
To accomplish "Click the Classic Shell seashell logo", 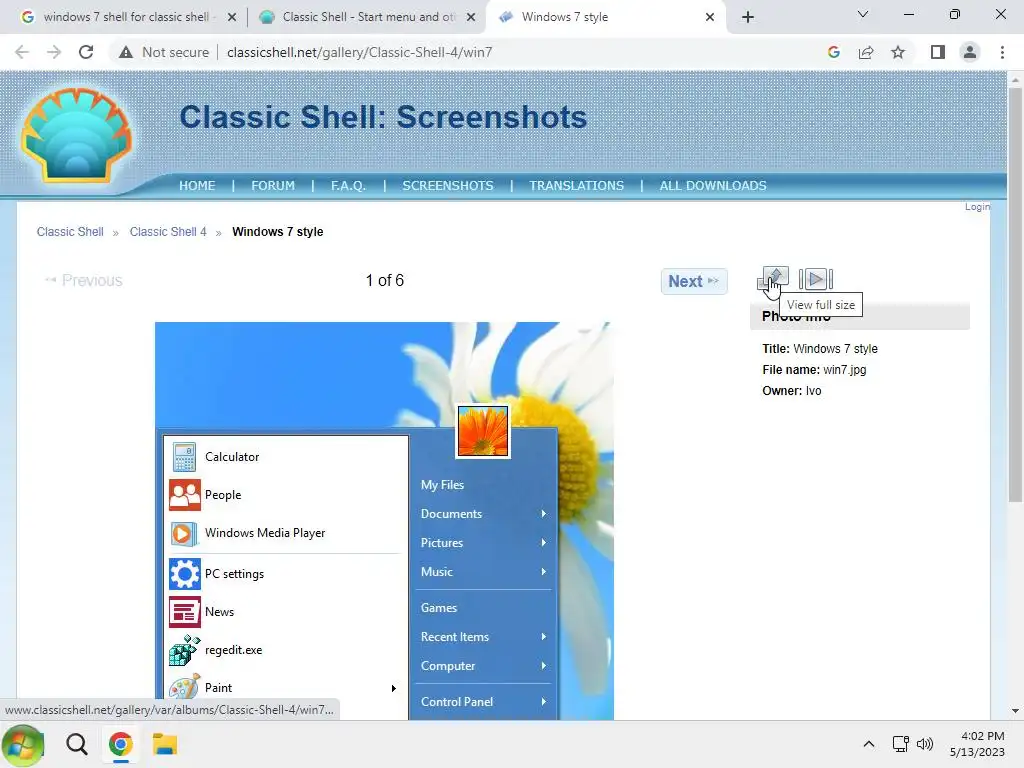I will (x=76, y=135).
